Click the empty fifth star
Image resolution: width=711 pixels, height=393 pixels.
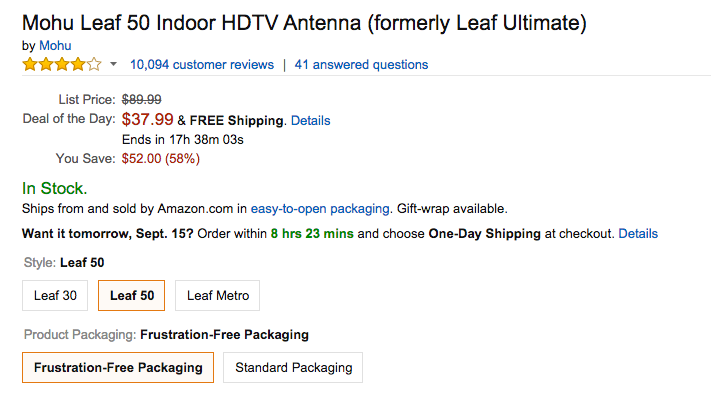(x=94, y=64)
